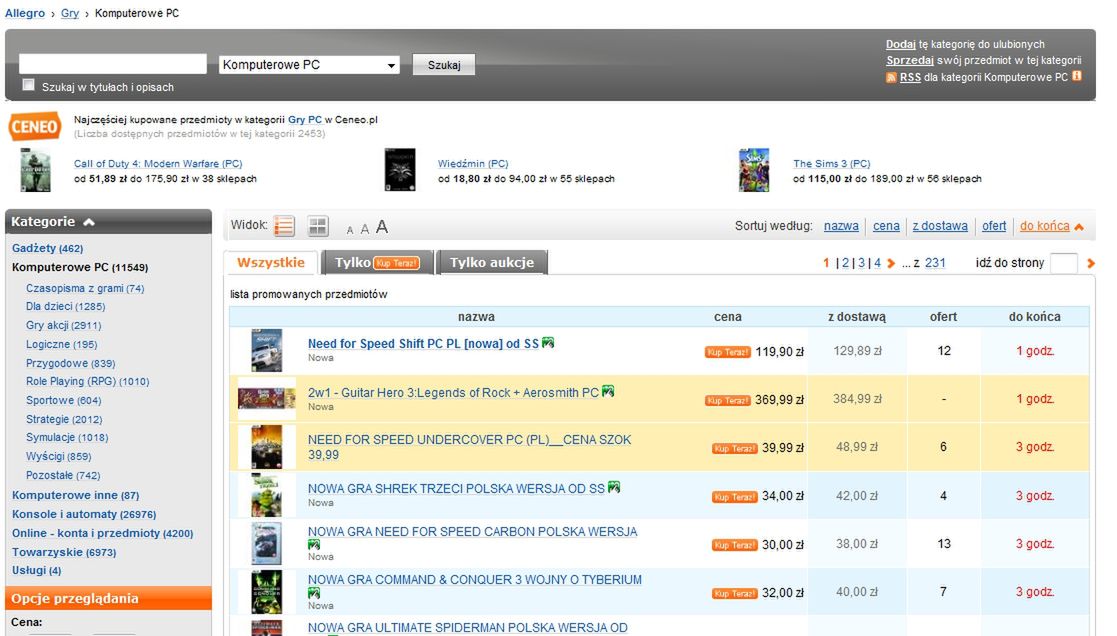The width and height of the screenshot is (1117, 636).
Task: Switch to the Tylko aukcje tab
Action: 492,262
